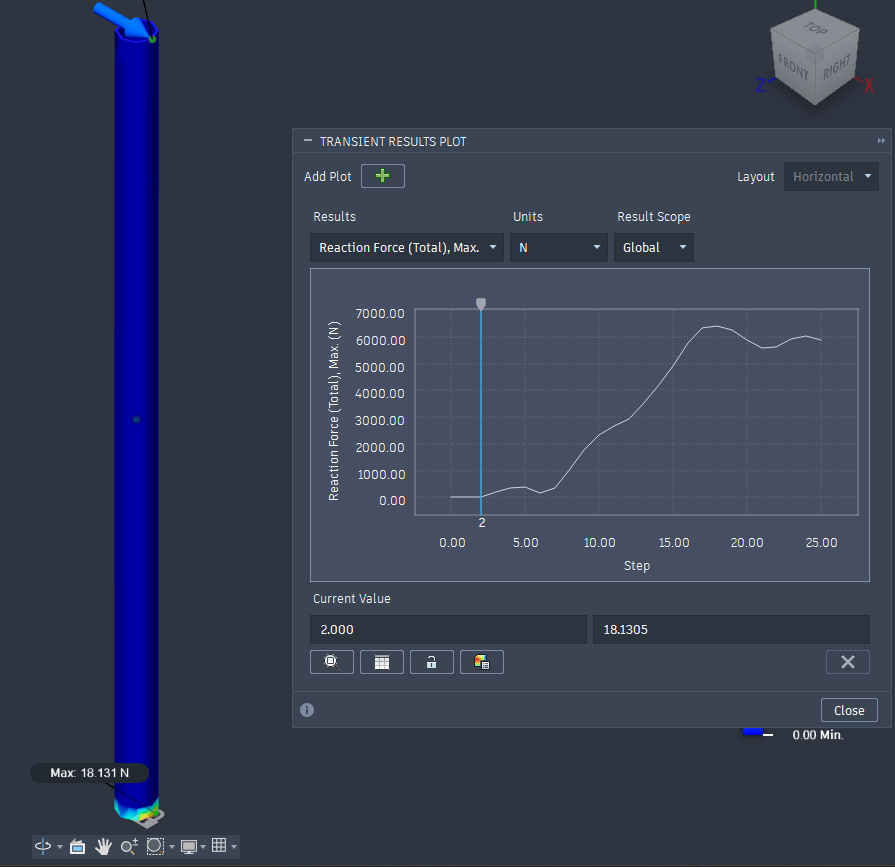Viewport: 895px width, 867px height.
Task: Click the green plus Add Plot button
Action: (x=382, y=176)
